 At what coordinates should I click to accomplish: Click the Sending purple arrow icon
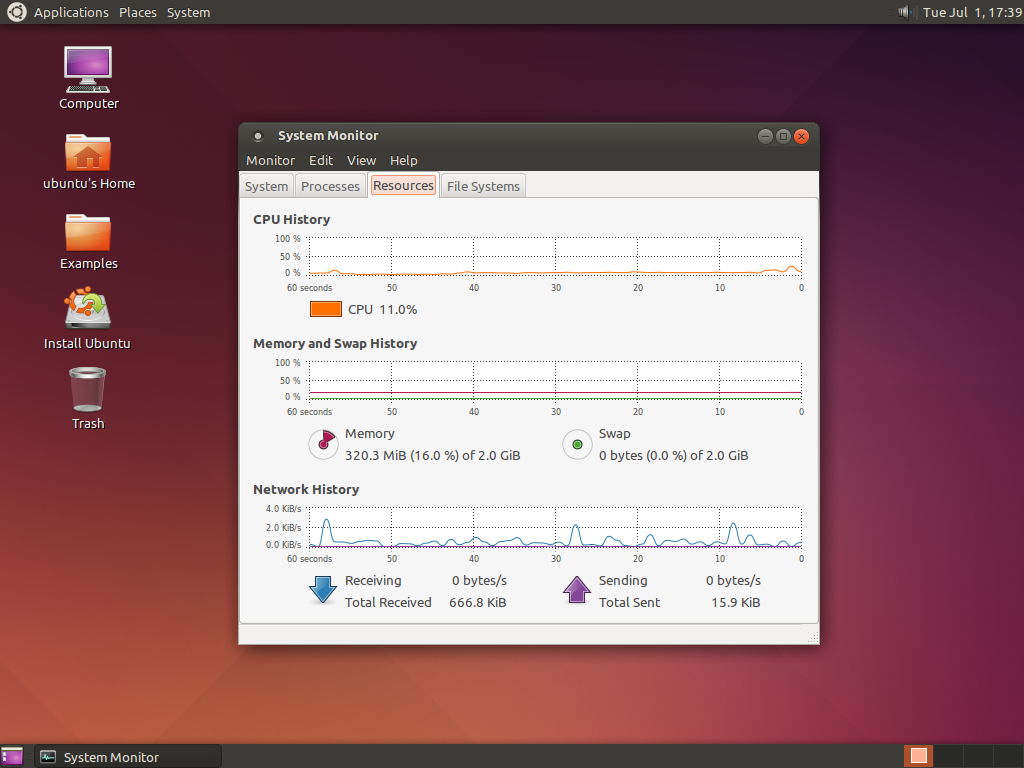pyautogui.click(x=577, y=589)
